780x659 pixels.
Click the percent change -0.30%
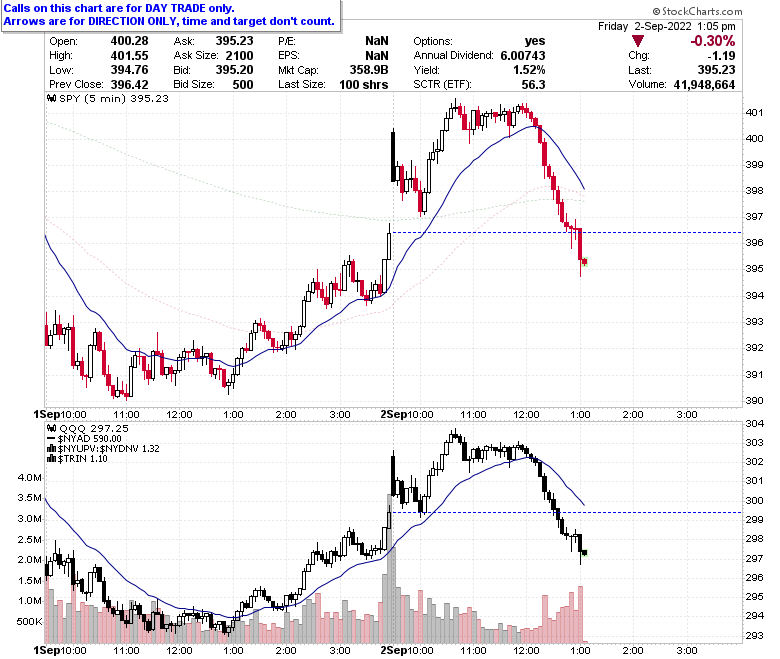point(712,41)
